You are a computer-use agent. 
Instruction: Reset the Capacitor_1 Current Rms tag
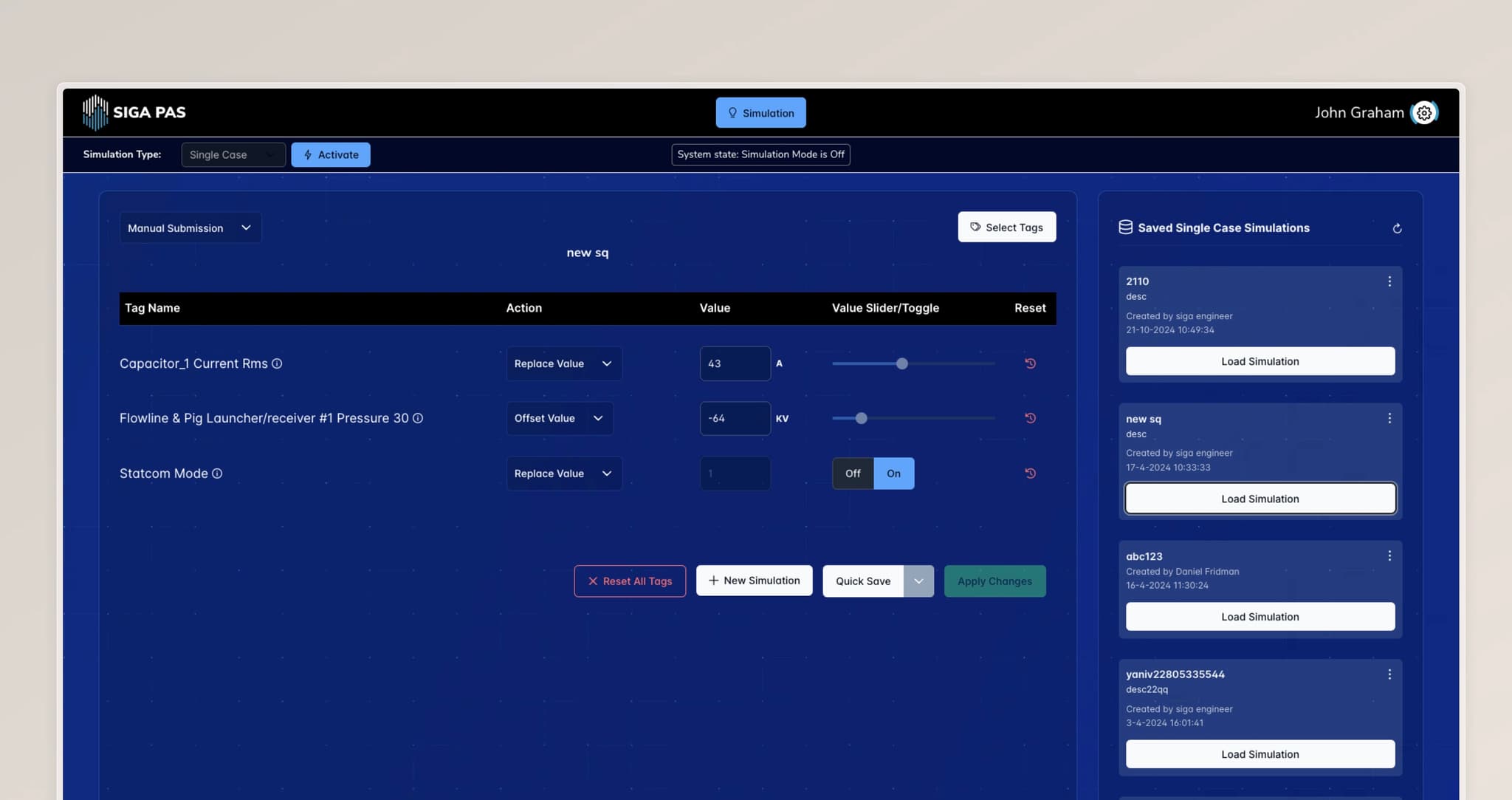point(1030,363)
